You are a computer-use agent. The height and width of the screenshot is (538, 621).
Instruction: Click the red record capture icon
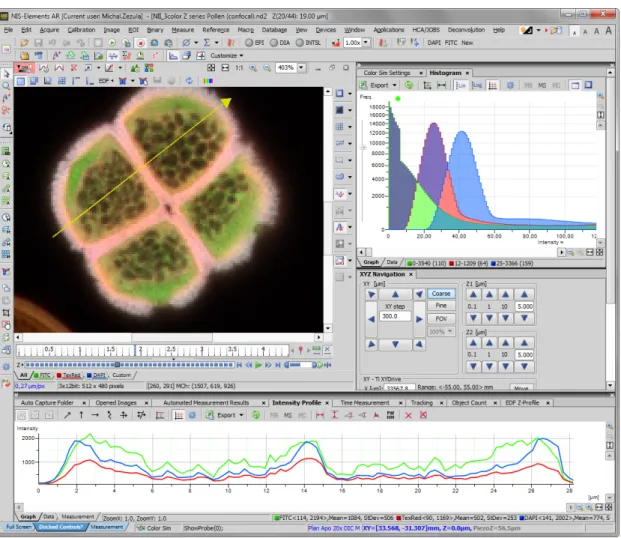tap(140, 43)
